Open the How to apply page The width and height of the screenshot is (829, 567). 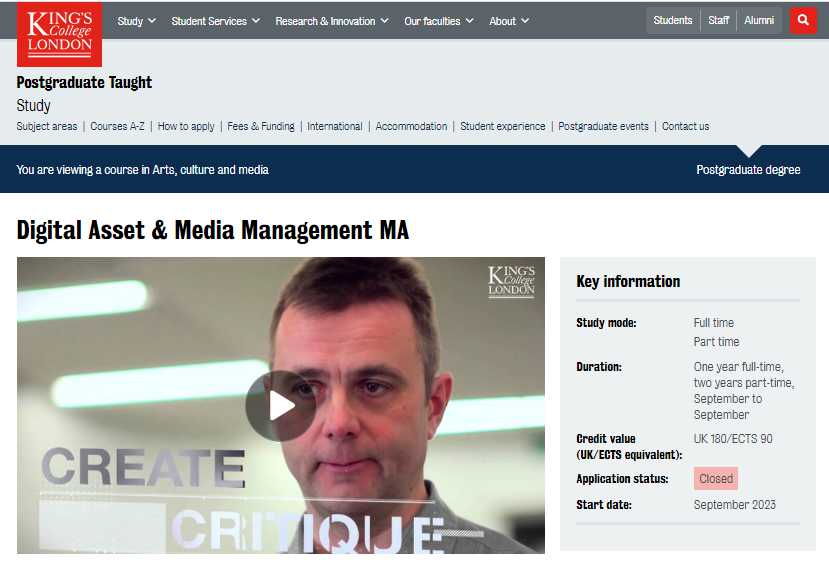point(186,127)
